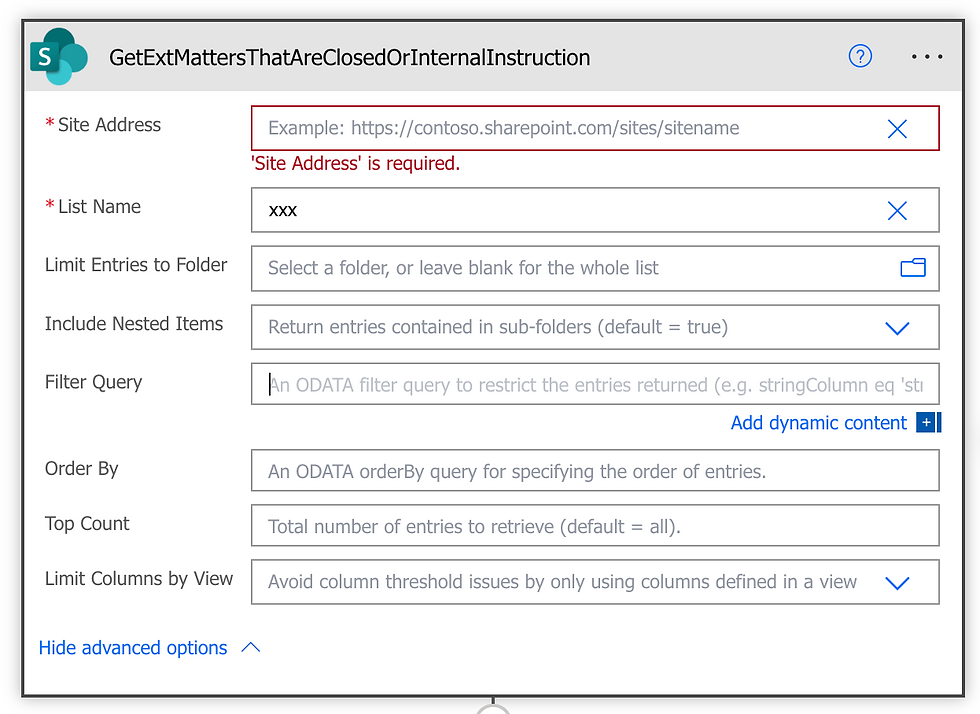Expand Limit Columns by View dropdown
The height and width of the screenshot is (714, 980).
897,583
